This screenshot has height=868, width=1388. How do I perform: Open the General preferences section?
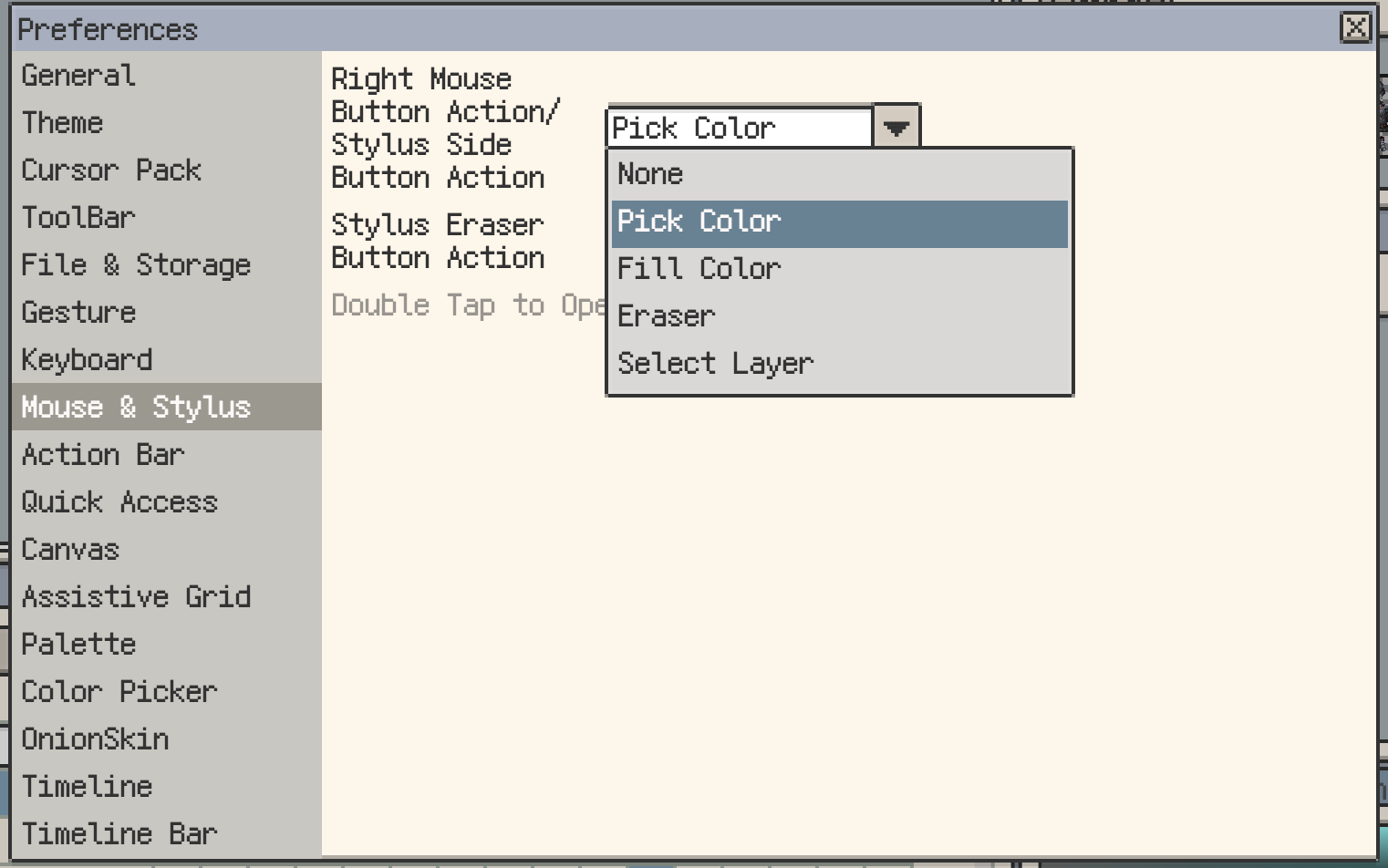78,76
